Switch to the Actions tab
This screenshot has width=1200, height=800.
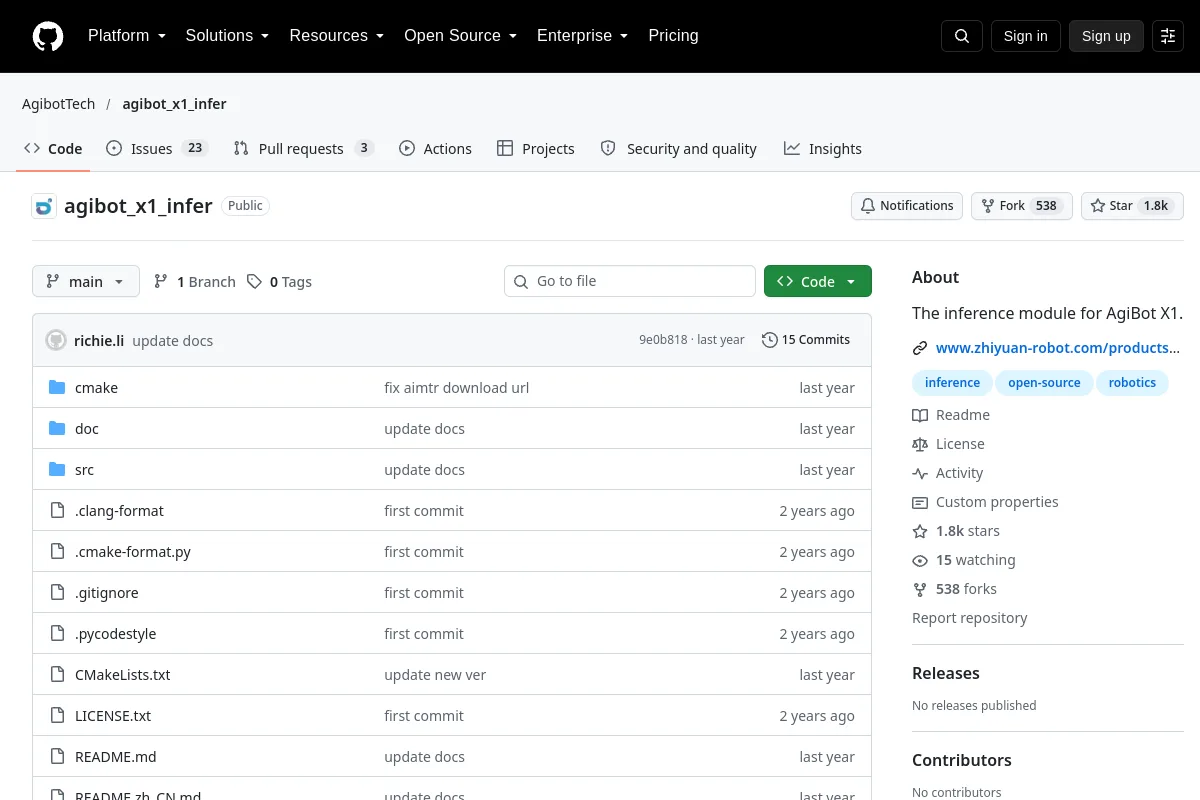435,148
